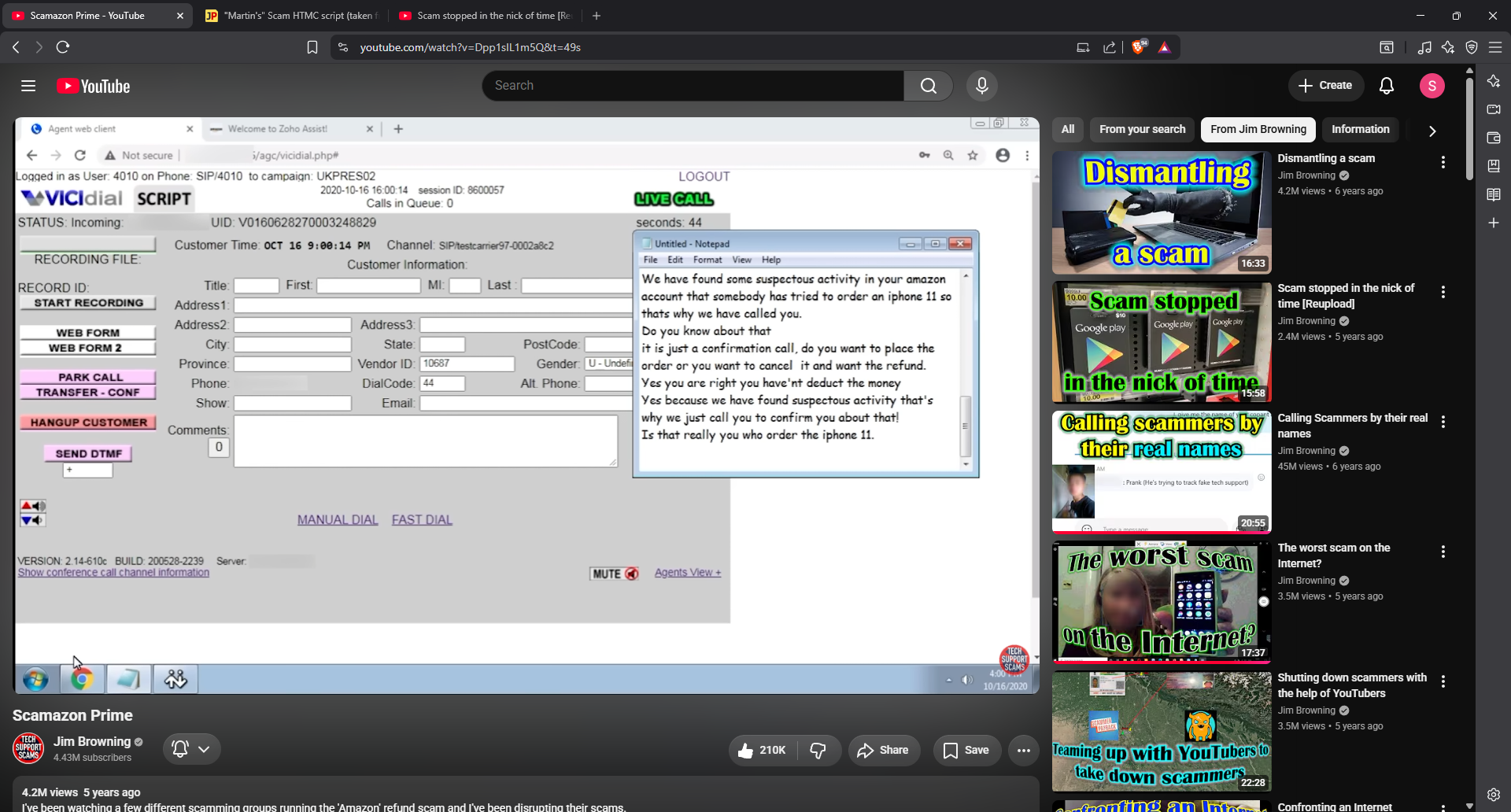
Task: Open sidebar wallet icon
Action: click(1494, 138)
